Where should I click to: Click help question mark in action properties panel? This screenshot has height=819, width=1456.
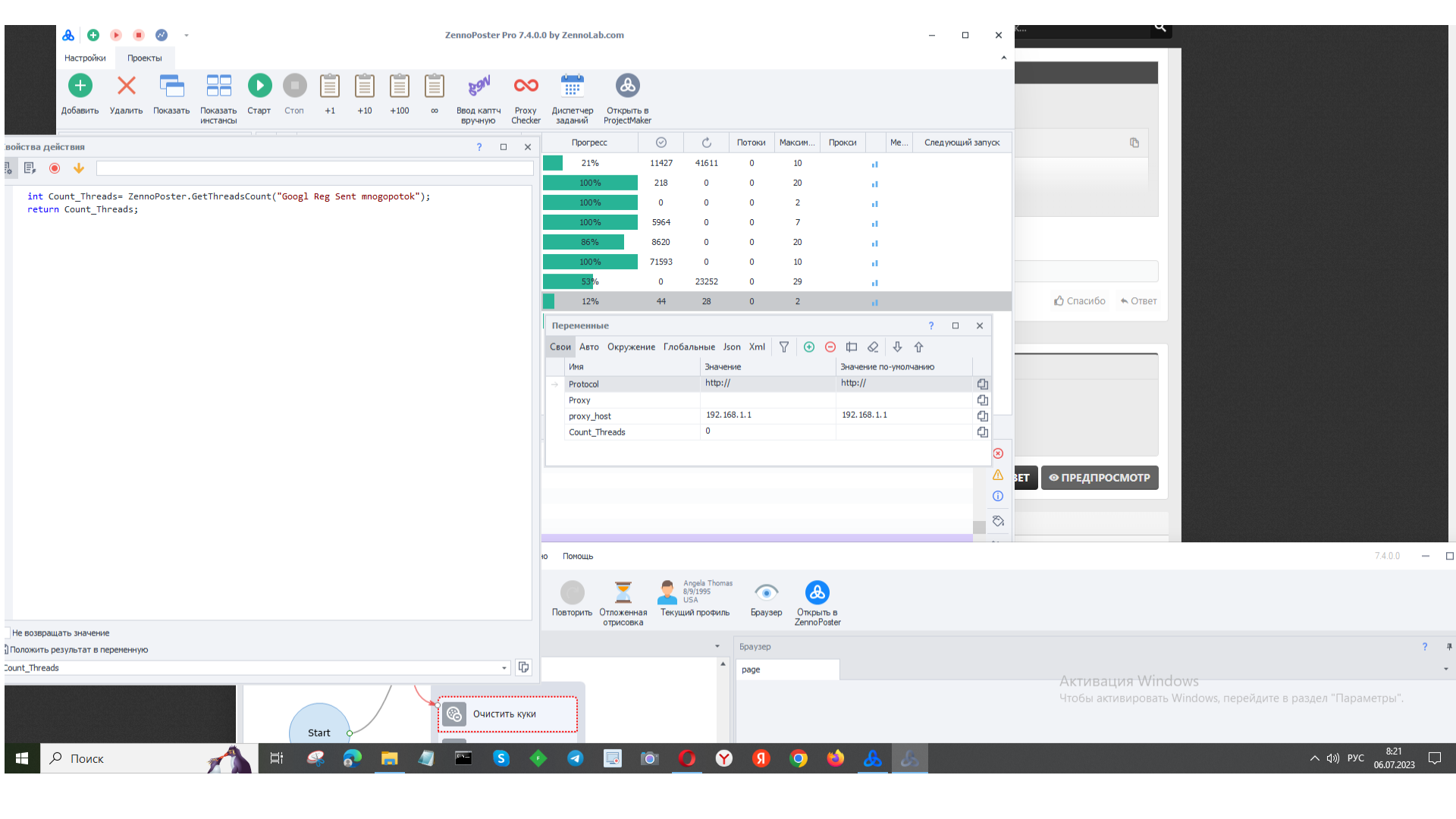pos(479,147)
